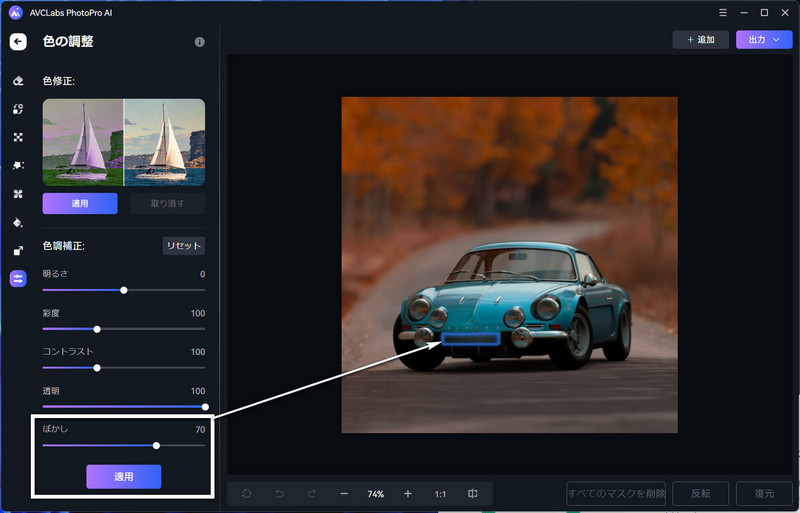
Task: Click the 色調補正 section label
Action: [x=64, y=246]
